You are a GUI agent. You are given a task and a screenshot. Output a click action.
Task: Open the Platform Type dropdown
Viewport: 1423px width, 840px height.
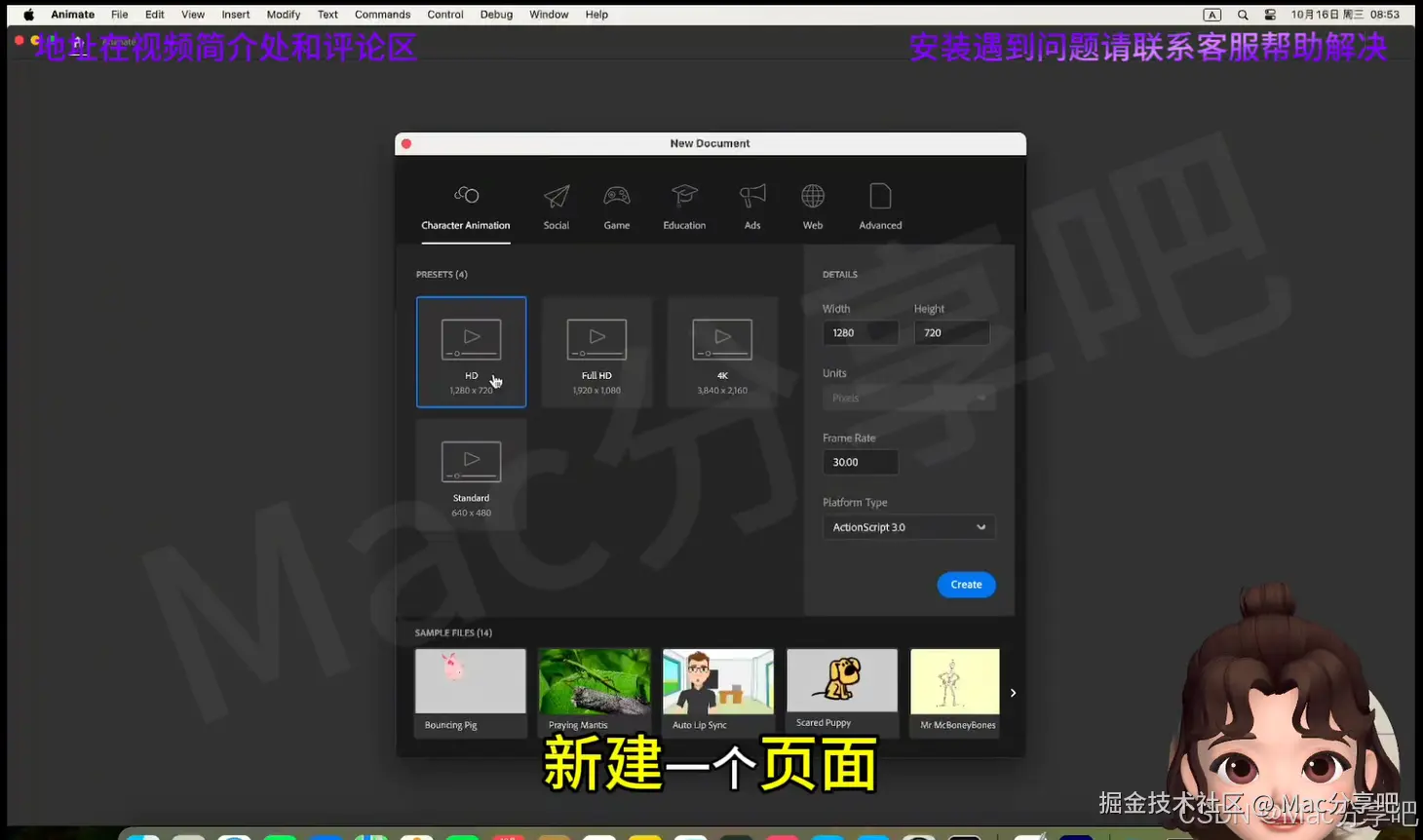point(907,526)
